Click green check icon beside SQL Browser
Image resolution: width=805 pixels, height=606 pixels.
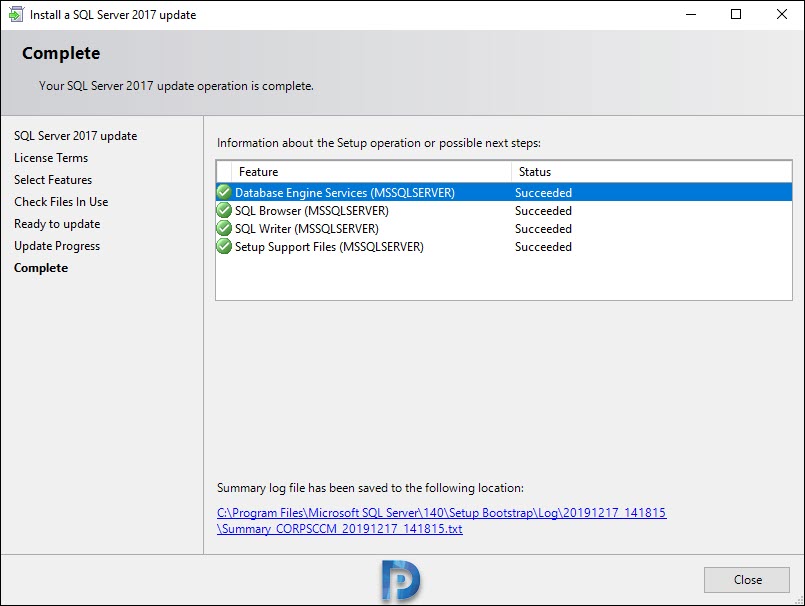pyautogui.click(x=224, y=210)
